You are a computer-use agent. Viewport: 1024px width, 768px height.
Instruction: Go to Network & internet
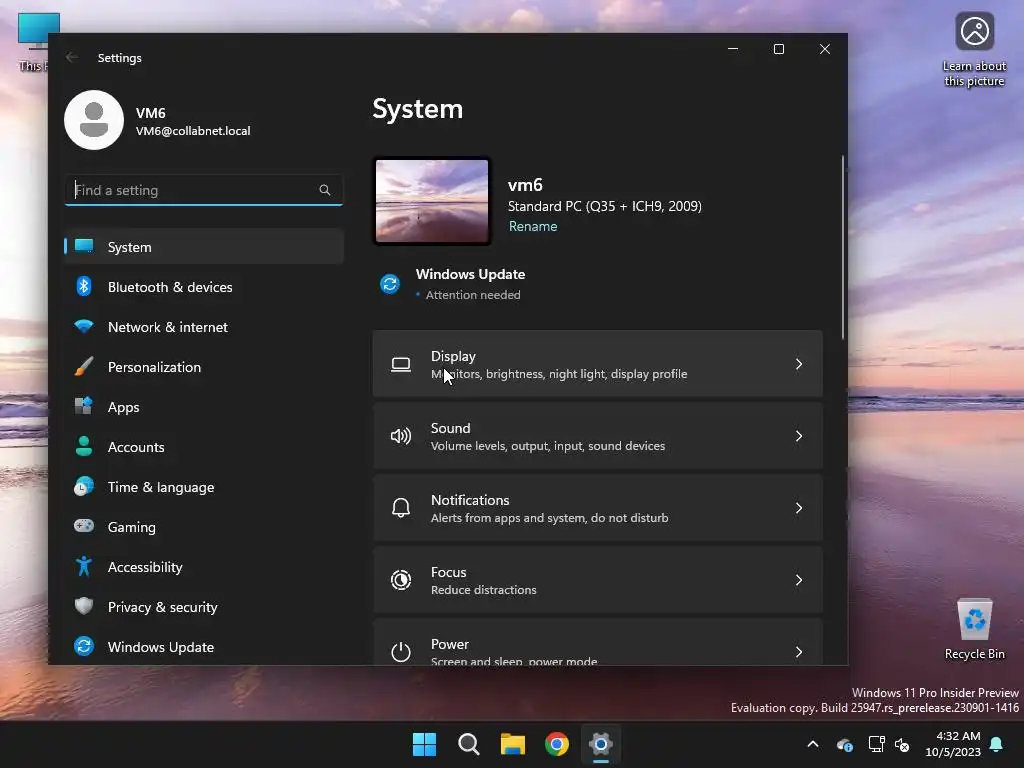coord(204,327)
